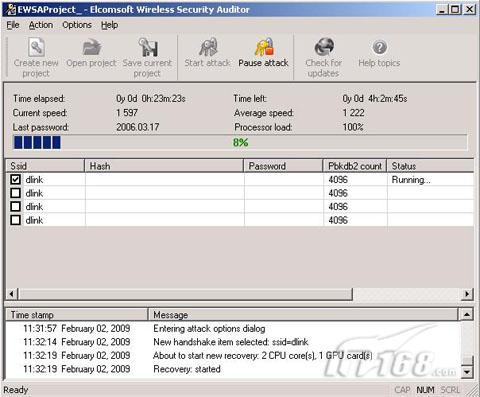Uncheck the first dlink row with Running status
This screenshot has width=480, height=397.
pos(15,180)
